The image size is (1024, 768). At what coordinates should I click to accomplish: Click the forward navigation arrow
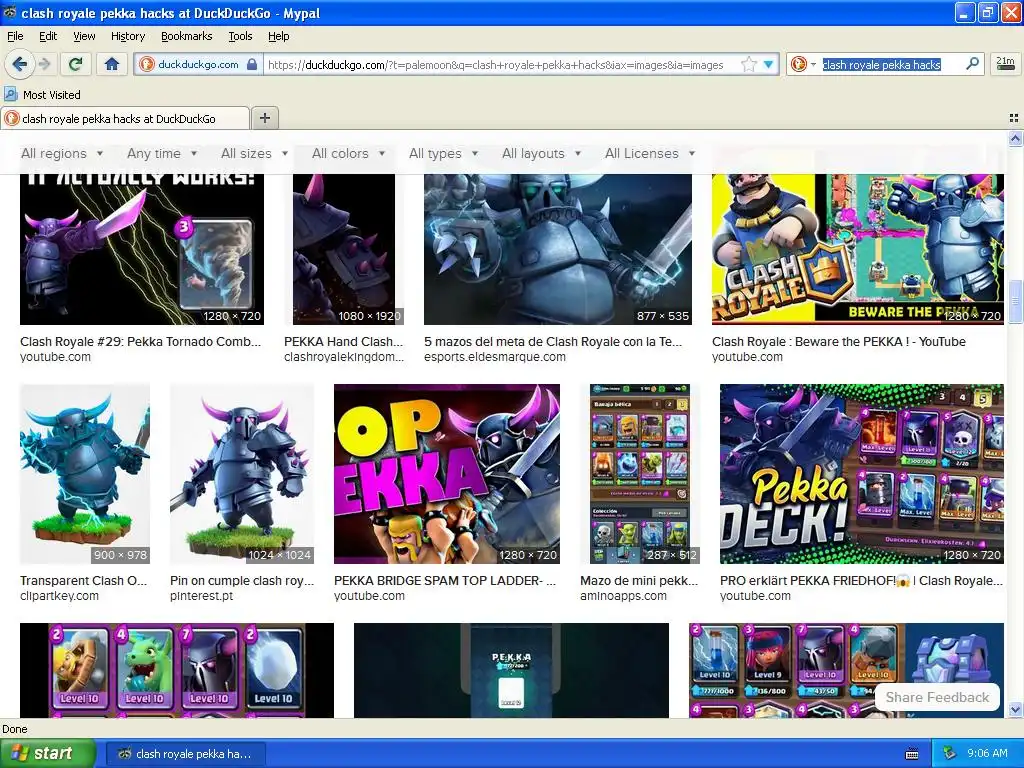coord(44,64)
